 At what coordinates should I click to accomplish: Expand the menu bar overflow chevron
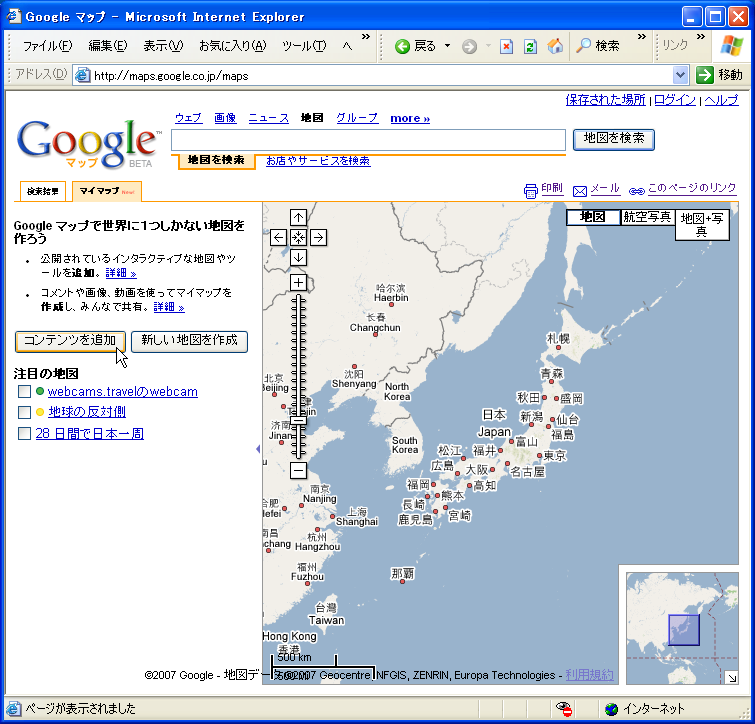click(x=366, y=37)
